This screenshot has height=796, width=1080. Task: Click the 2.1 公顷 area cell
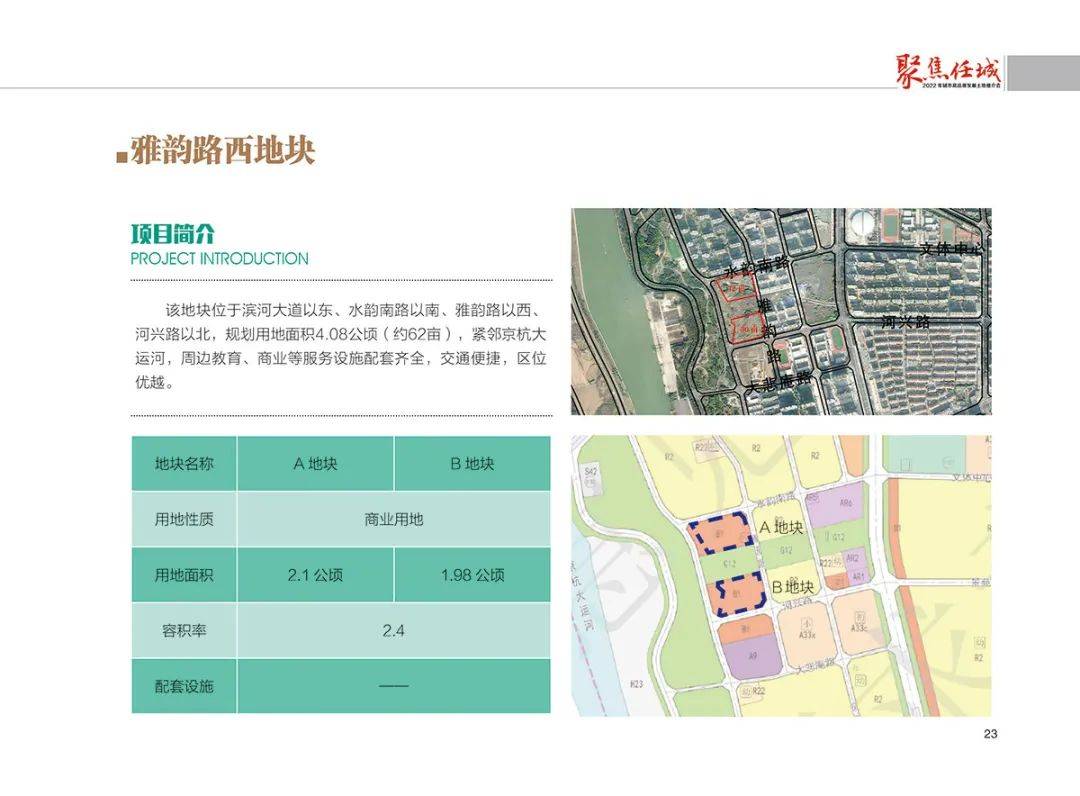315,575
